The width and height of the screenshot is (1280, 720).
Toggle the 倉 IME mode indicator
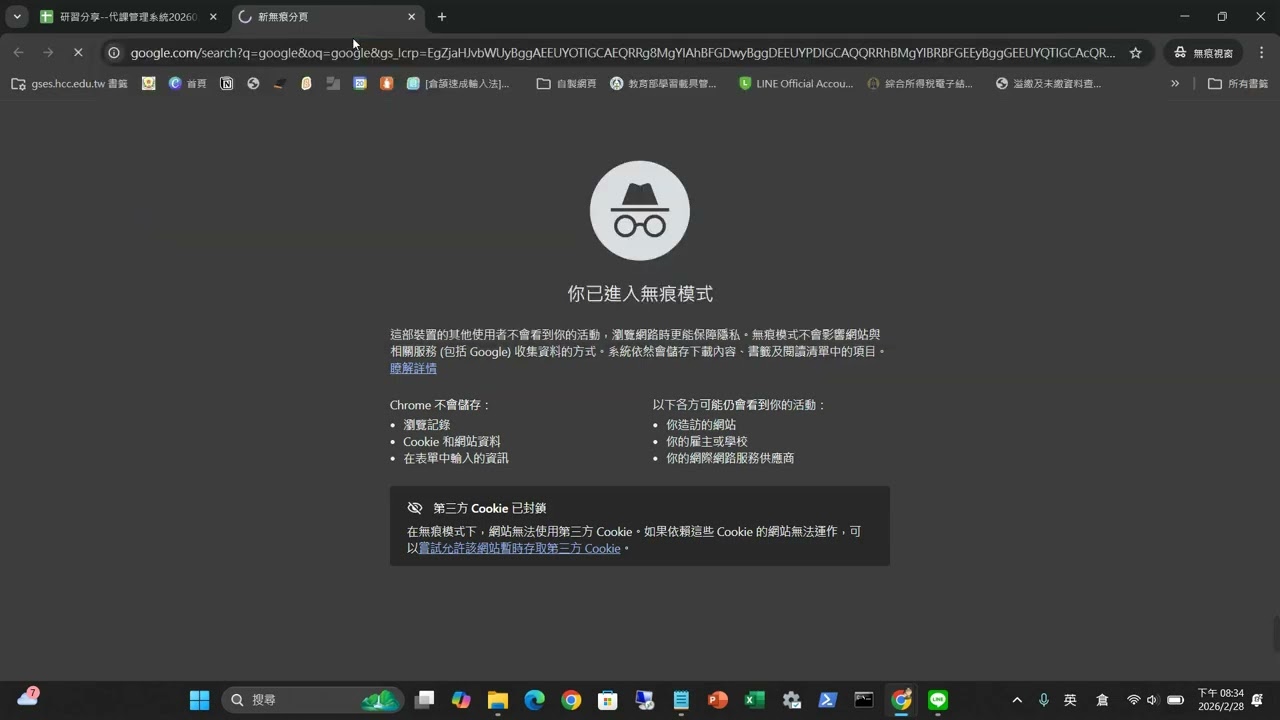tap(1102, 700)
